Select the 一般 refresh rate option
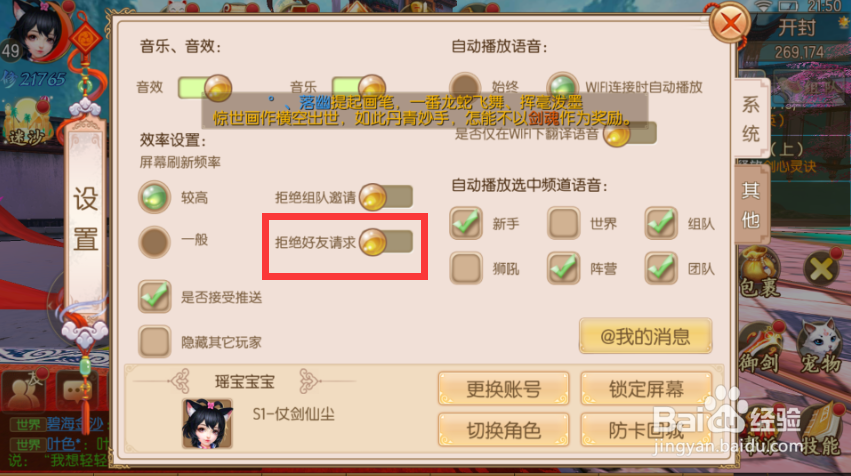851x476 pixels. click(155, 242)
